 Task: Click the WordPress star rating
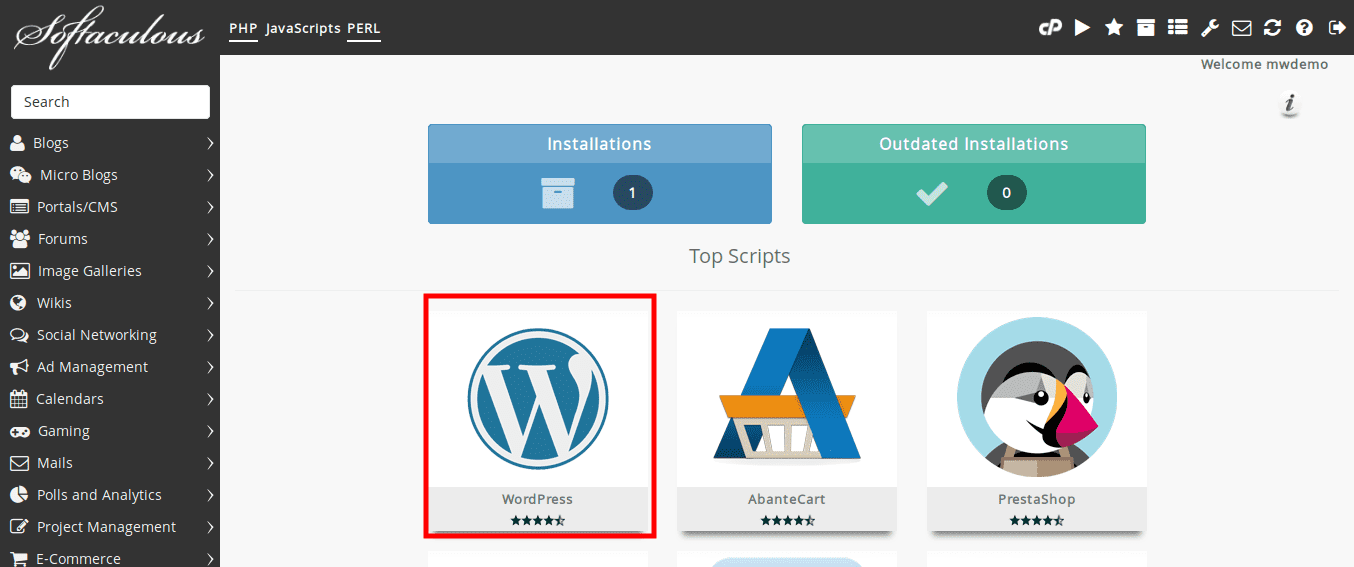(x=538, y=520)
